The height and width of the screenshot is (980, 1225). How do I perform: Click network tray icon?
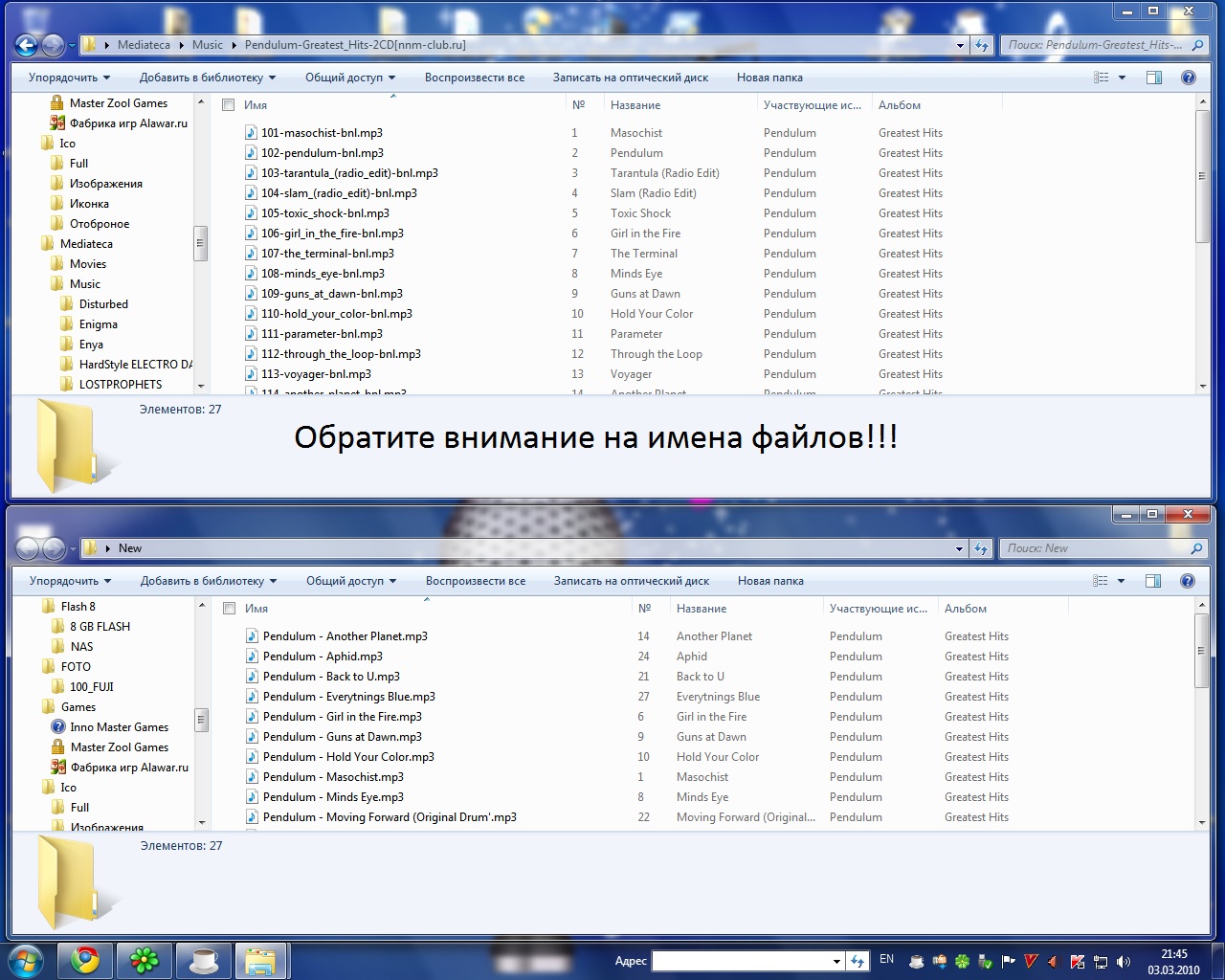coord(1102,961)
